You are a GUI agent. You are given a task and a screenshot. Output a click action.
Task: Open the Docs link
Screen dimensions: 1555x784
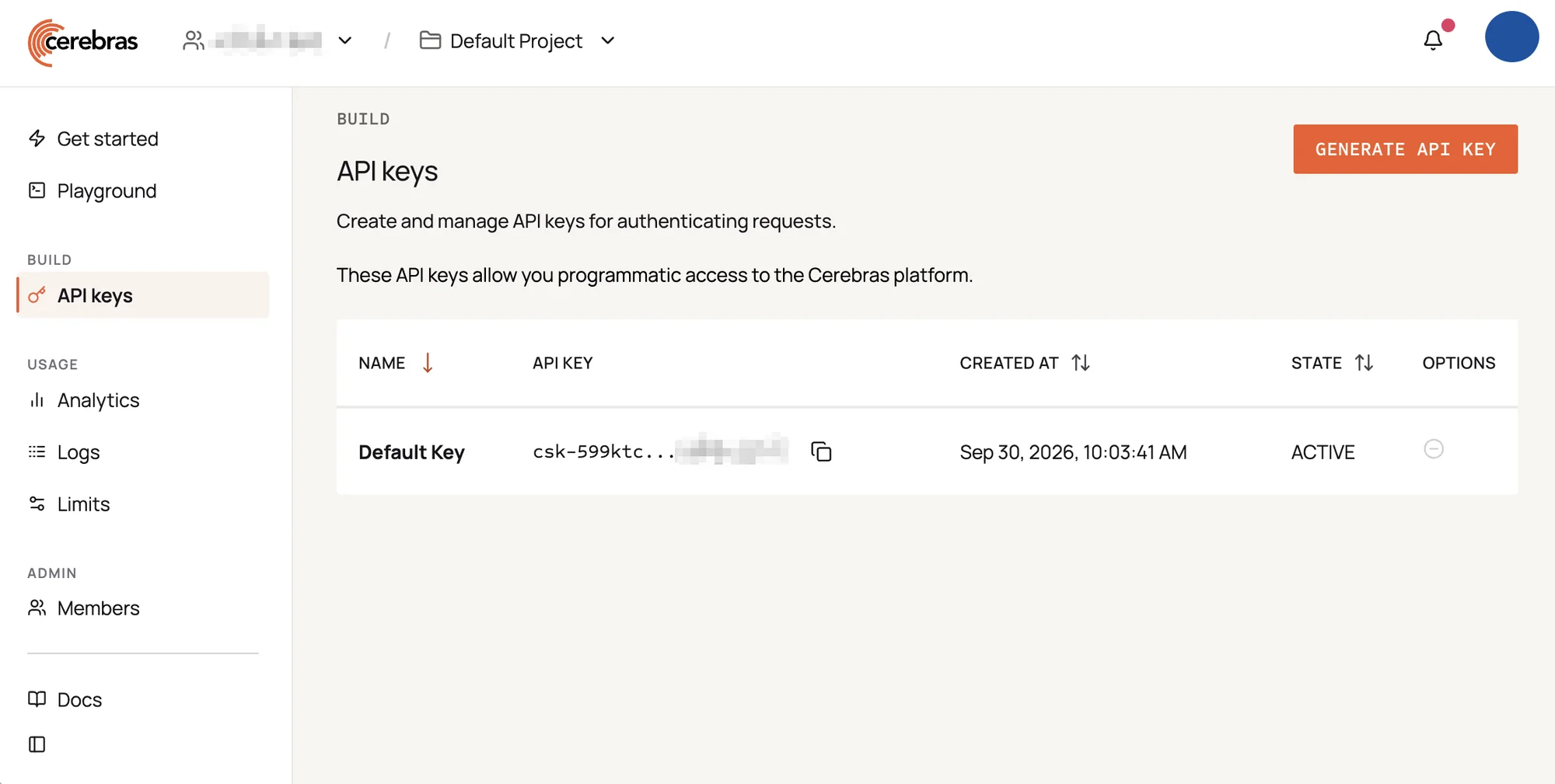[x=65, y=699]
